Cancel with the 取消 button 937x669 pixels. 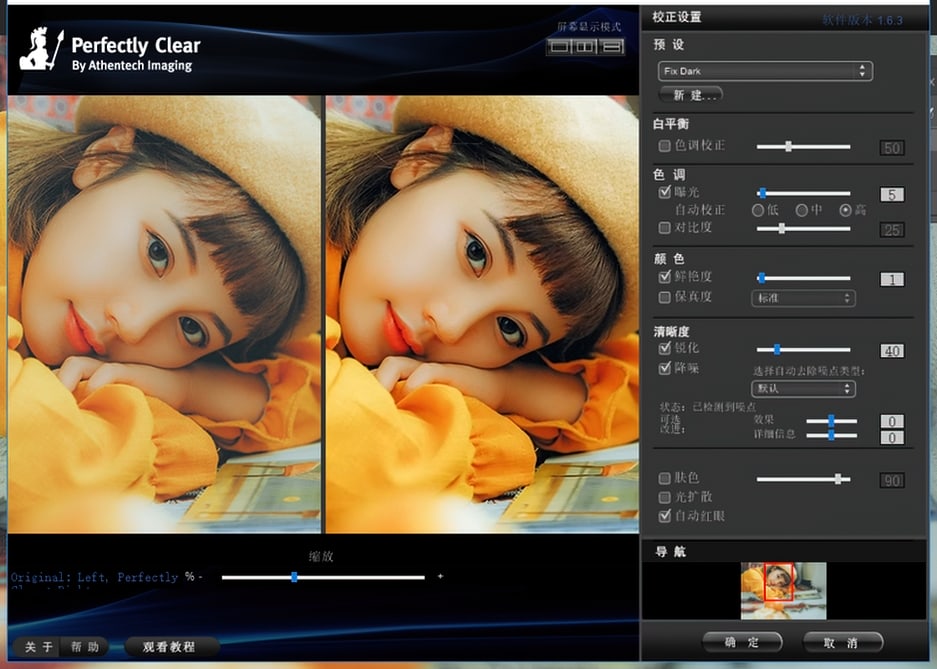pyautogui.click(x=843, y=643)
